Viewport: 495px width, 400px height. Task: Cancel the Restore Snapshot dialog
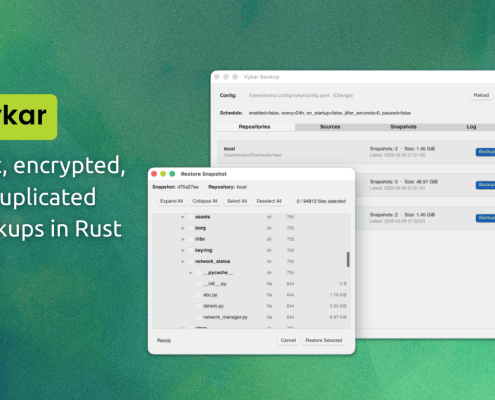pyautogui.click(x=288, y=340)
